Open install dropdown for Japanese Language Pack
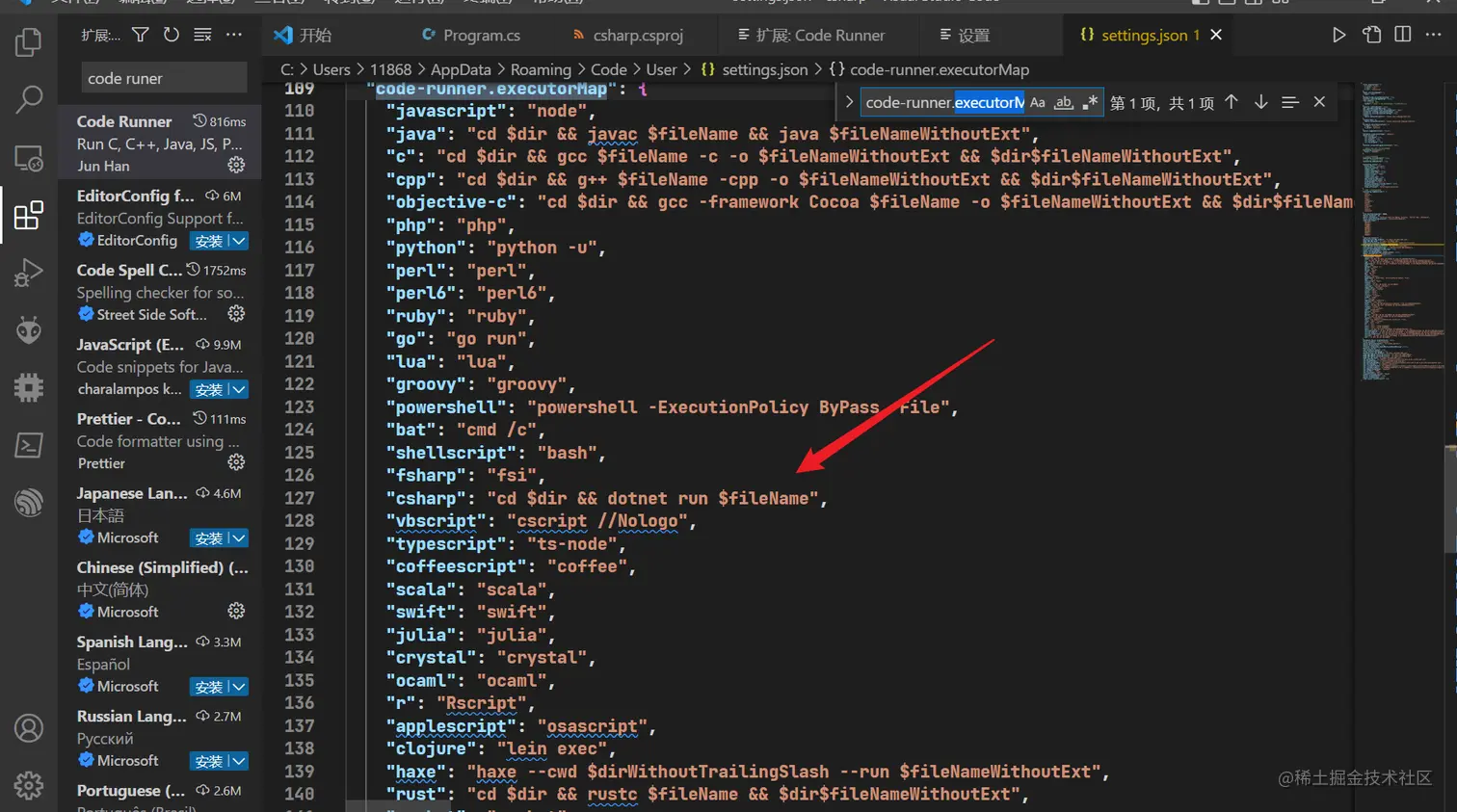Viewport: 1457px width, 812px height. pos(238,537)
